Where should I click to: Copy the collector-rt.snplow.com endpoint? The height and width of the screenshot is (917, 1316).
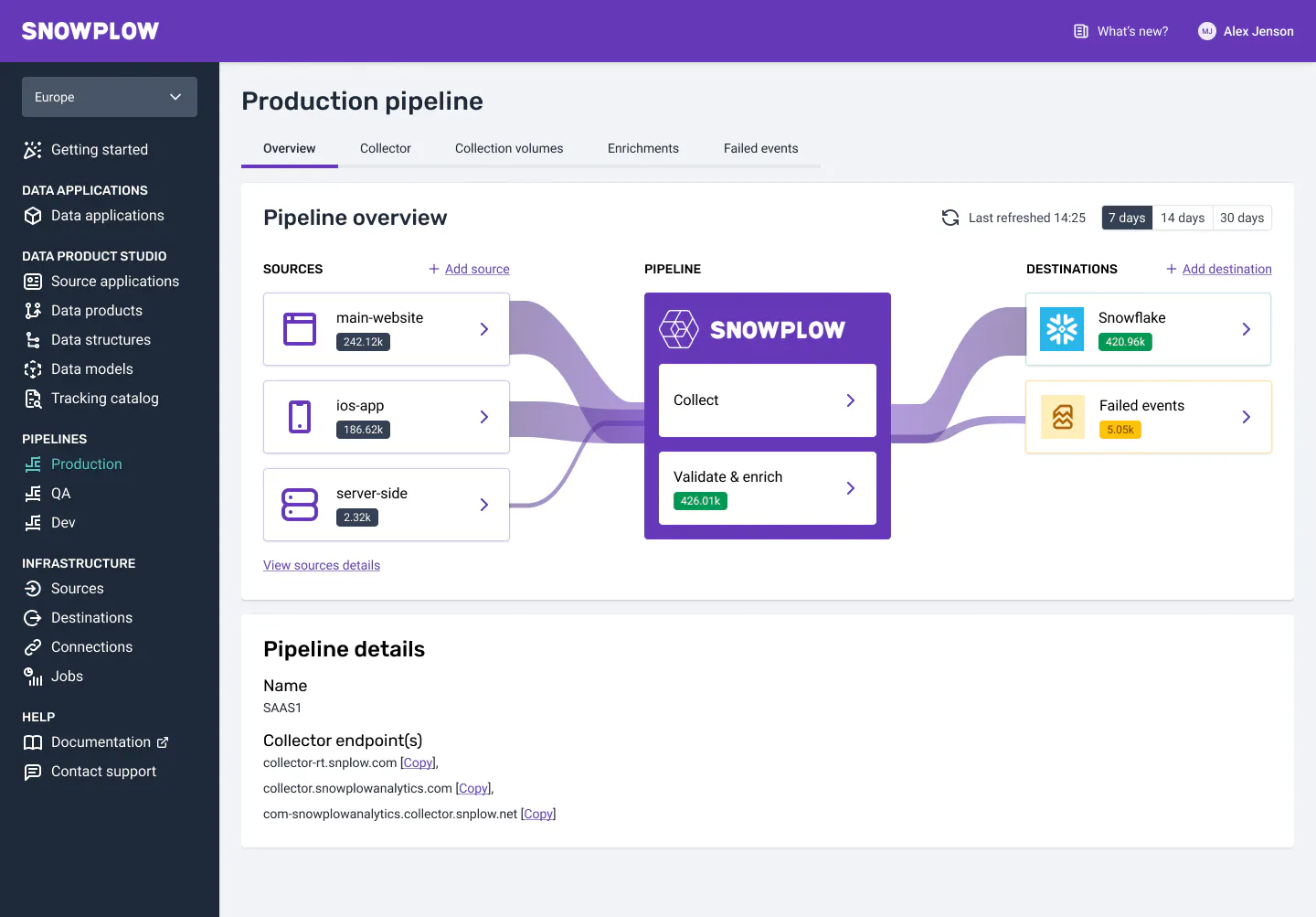tap(419, 762)
